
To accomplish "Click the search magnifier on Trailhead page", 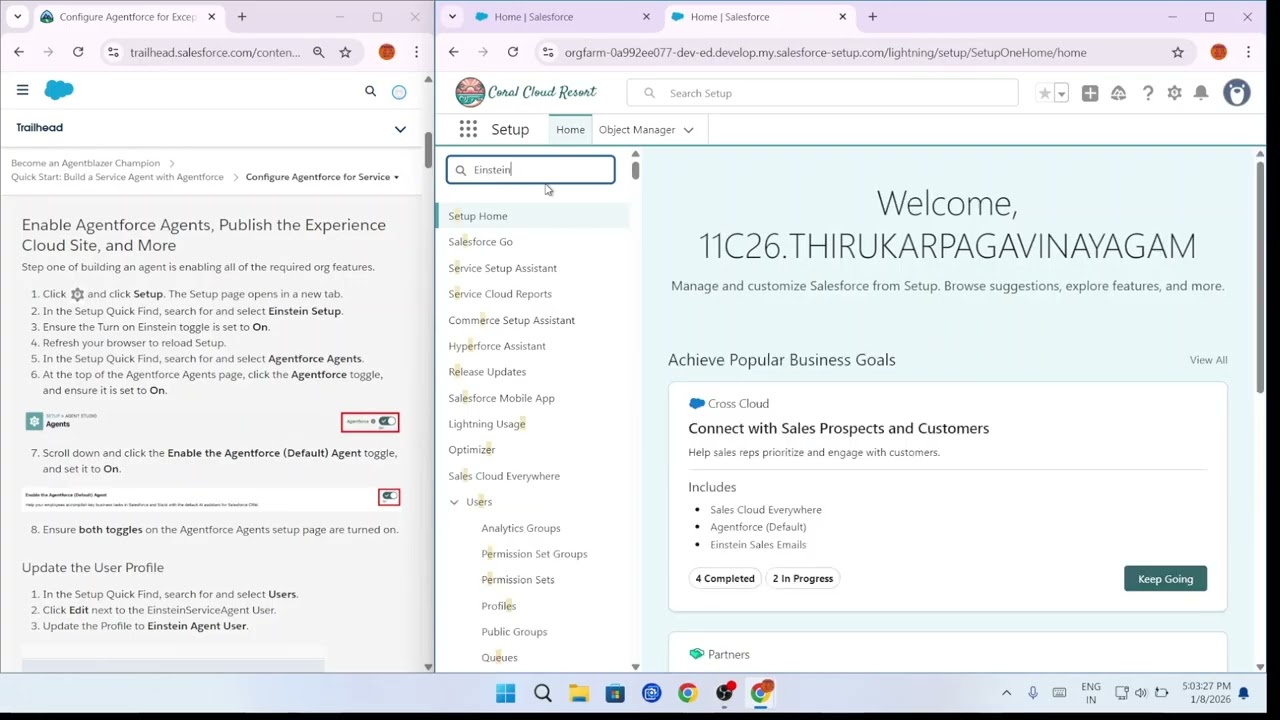I will [x=370, y=91].
